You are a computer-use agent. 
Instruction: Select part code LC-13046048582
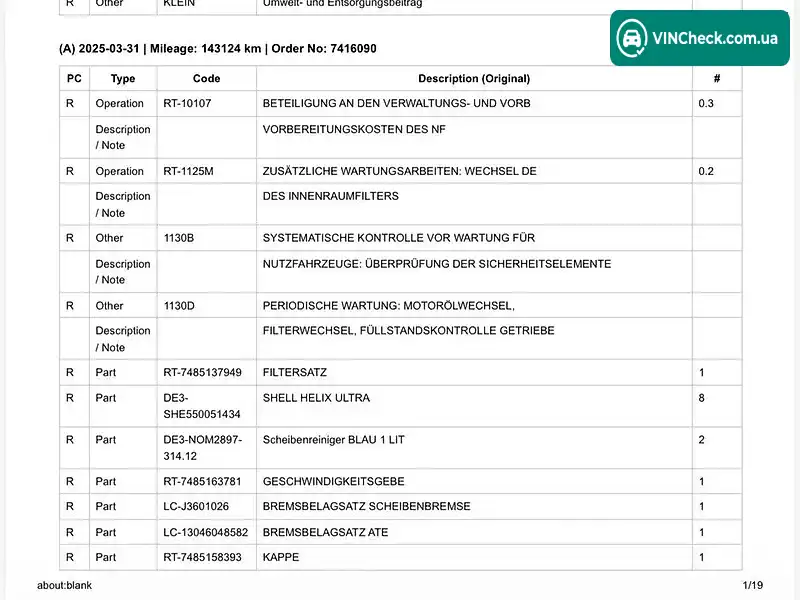pyautogui.click(x=206, y=533)
